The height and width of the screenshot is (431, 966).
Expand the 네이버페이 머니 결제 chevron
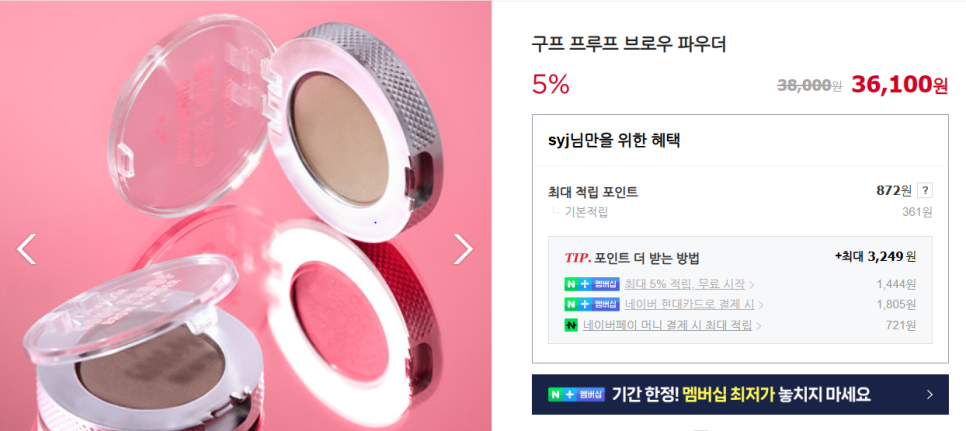pos(757,326)
